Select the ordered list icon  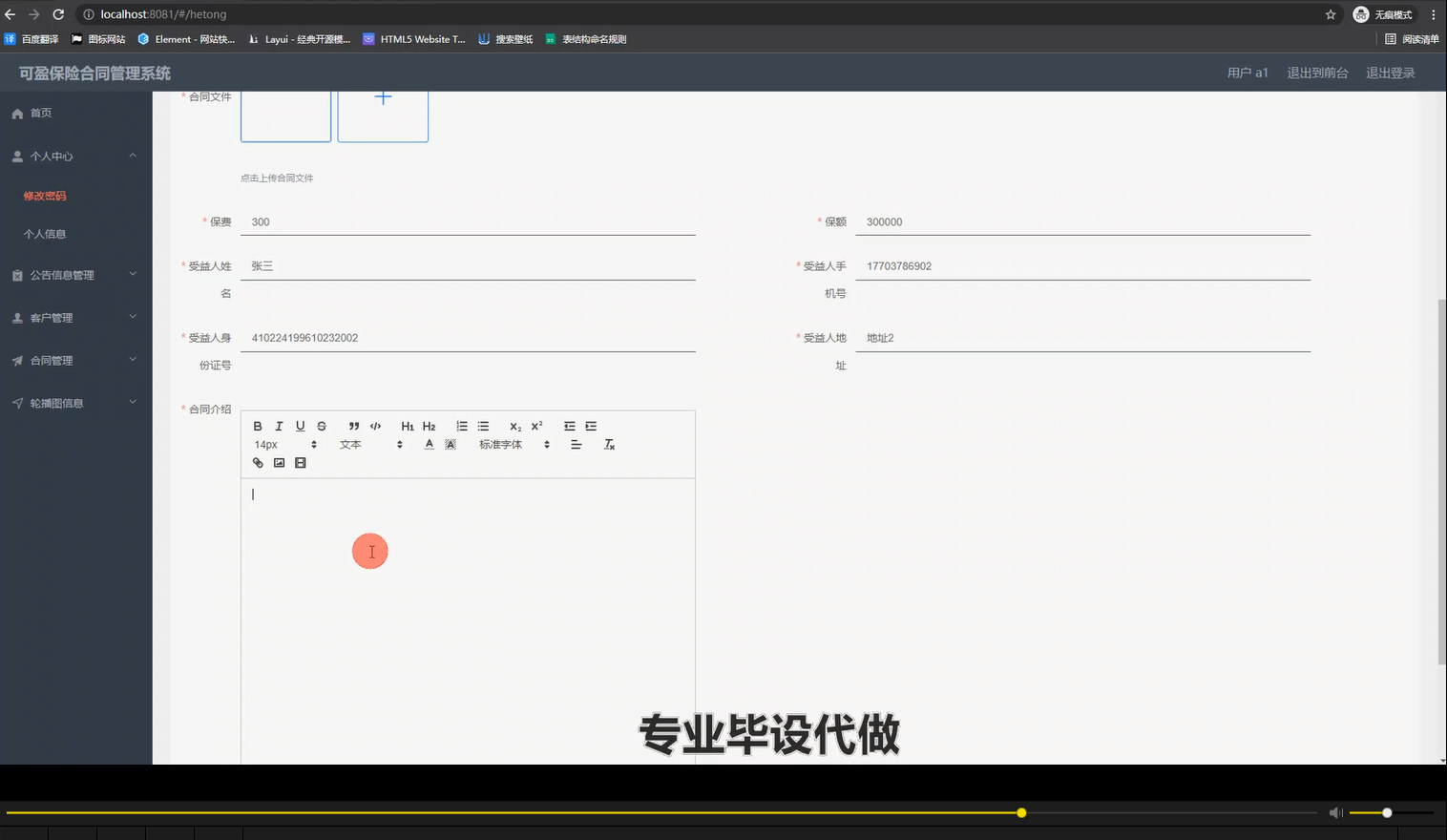pos(462,426)
